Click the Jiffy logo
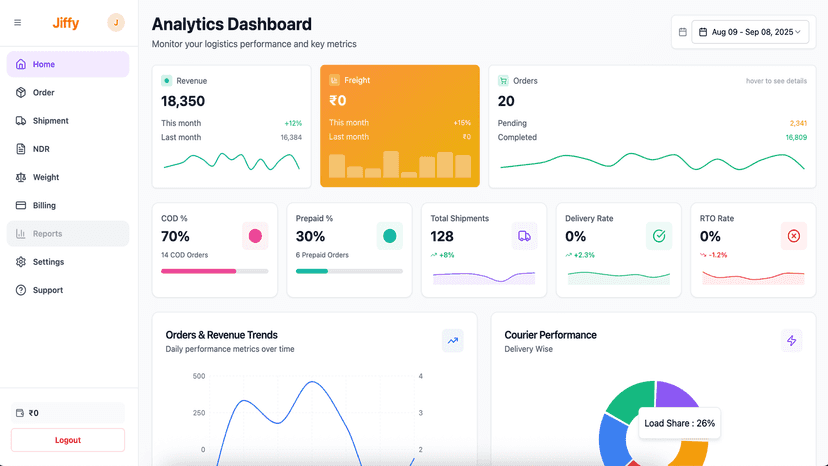The width and height of the screenshot is (828, 466). [65, 23]
